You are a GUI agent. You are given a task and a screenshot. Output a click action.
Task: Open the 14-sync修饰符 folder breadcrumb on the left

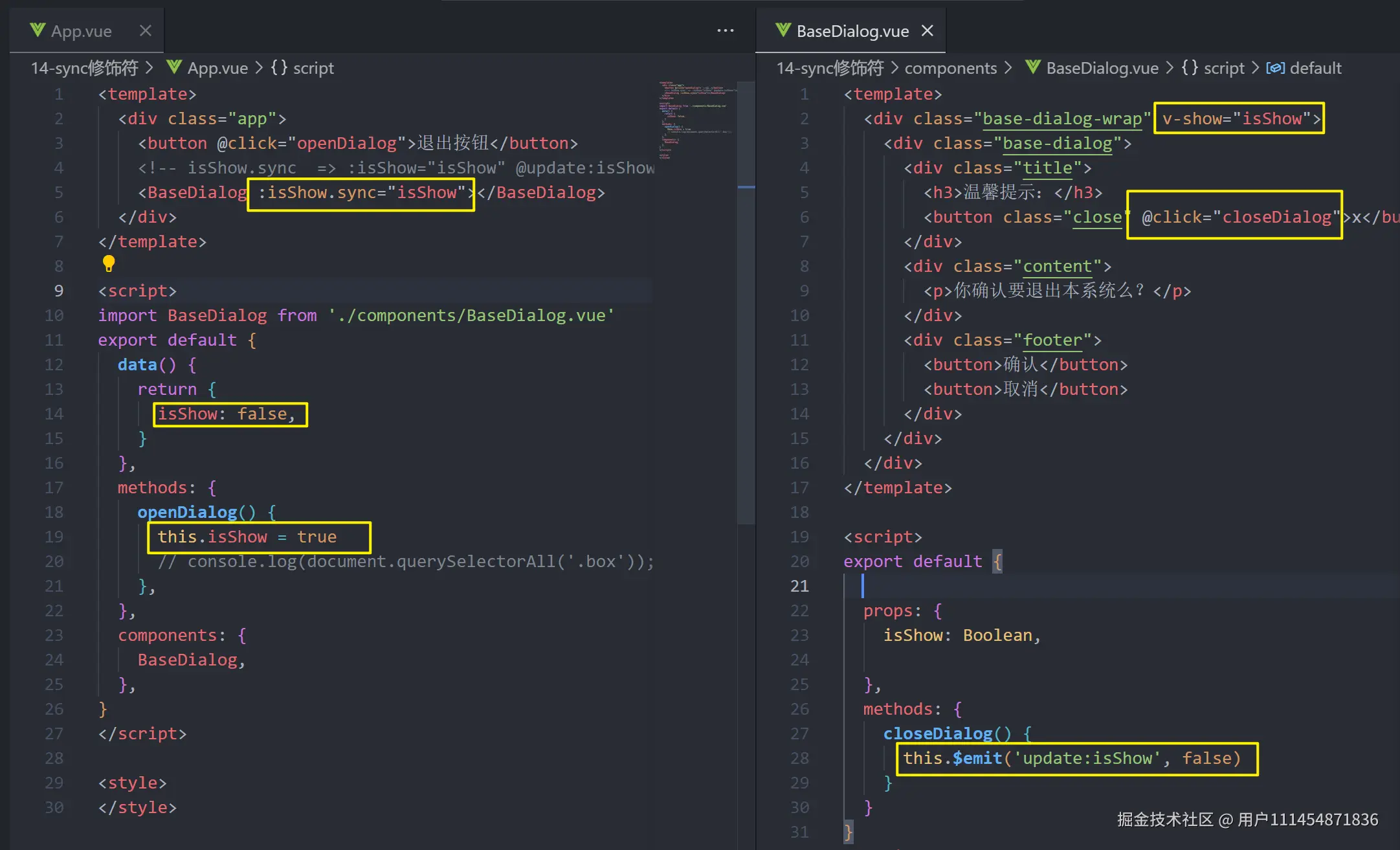pyautogui.click(x=85, y=68)
